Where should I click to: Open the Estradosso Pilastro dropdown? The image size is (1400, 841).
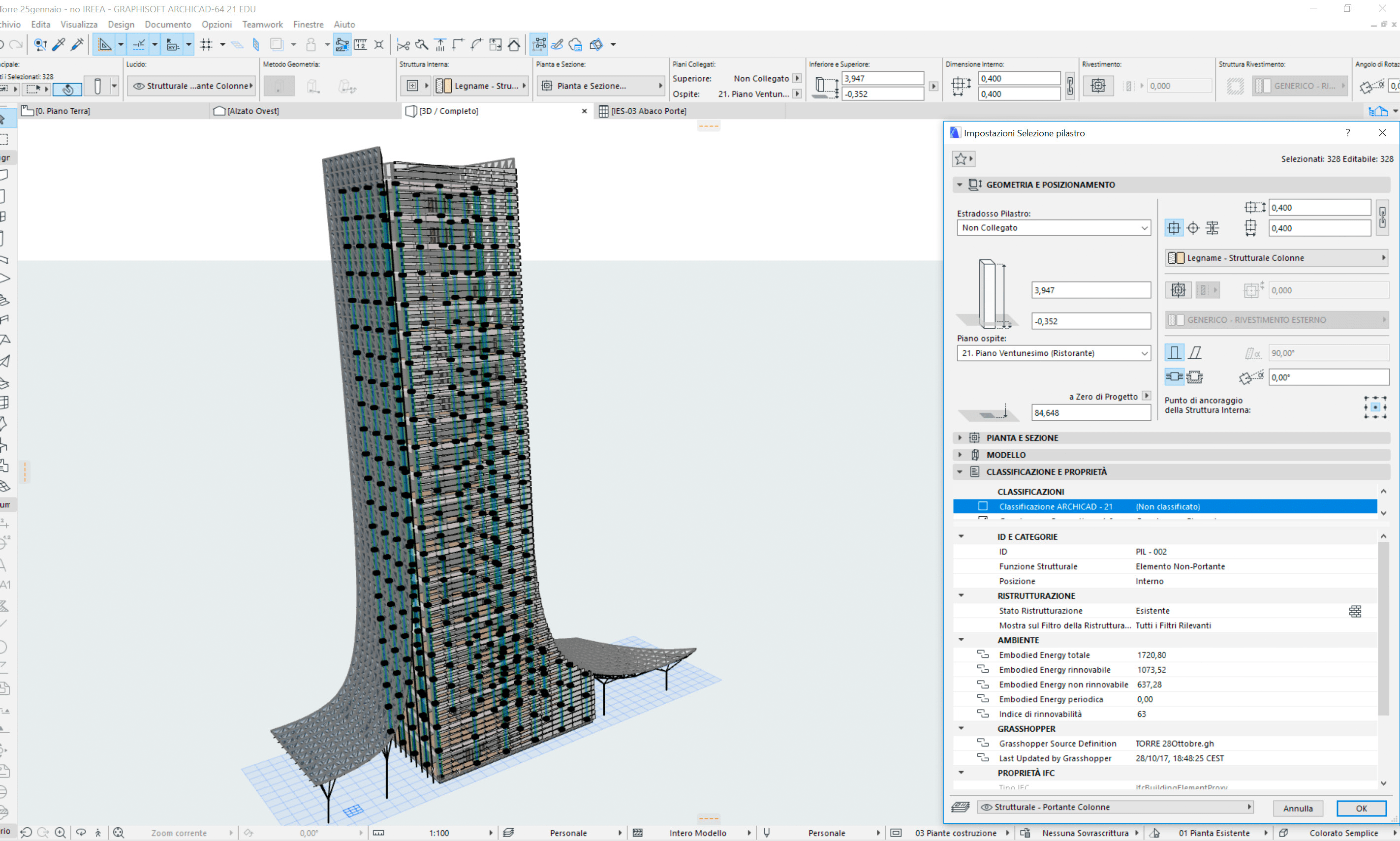pyautogui.click(x=1054, y=228)
